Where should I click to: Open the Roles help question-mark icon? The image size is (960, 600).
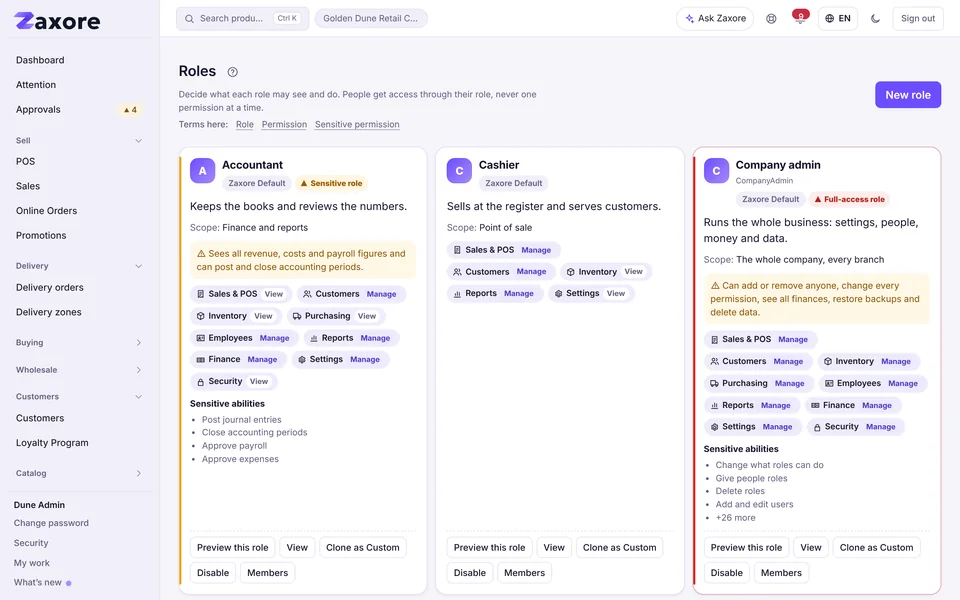point(233,72)
